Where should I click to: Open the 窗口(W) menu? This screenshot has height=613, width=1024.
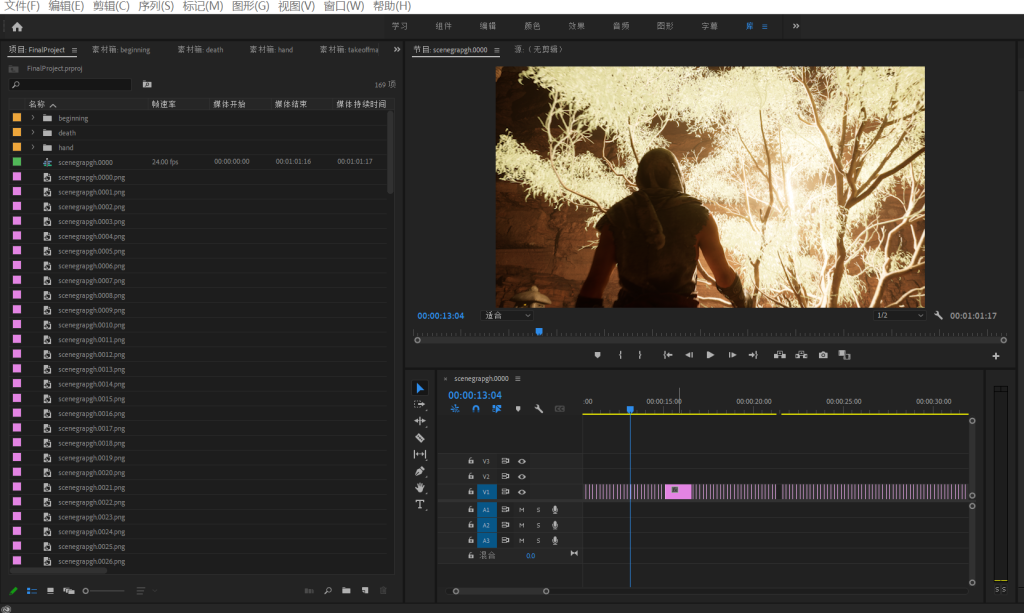coord(344,6)
